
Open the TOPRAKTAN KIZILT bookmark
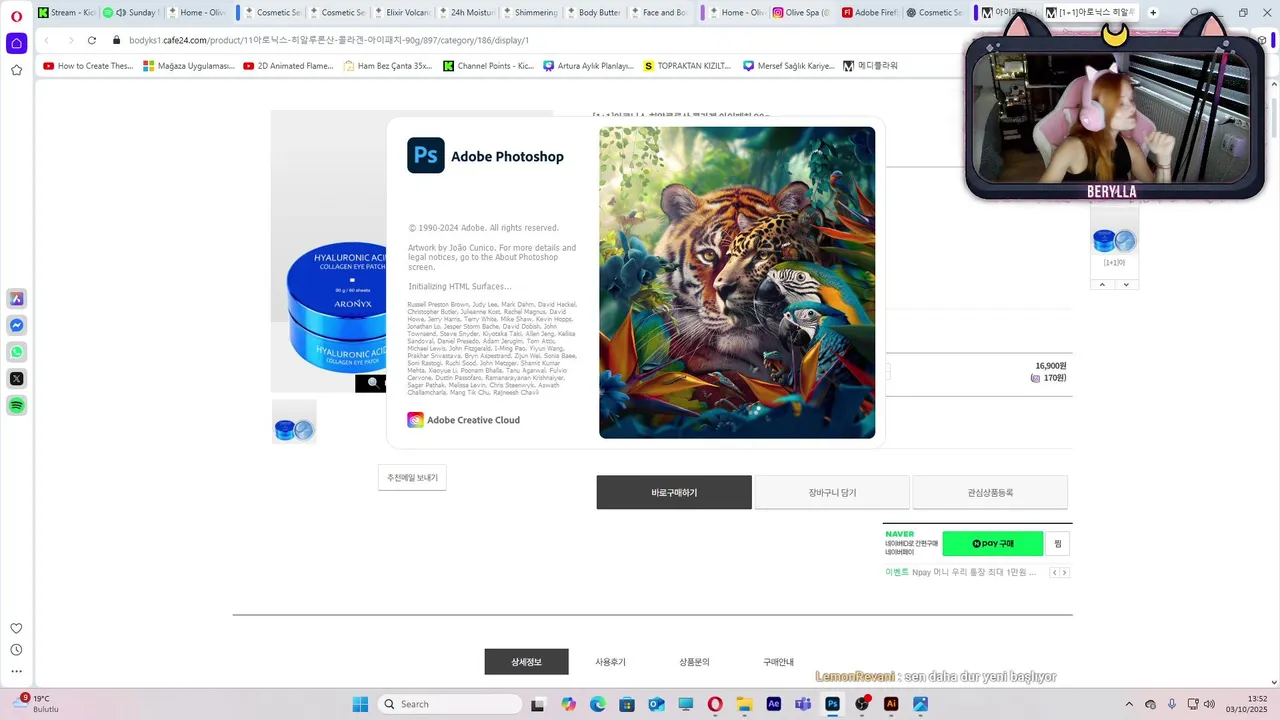tap(687, 66)
